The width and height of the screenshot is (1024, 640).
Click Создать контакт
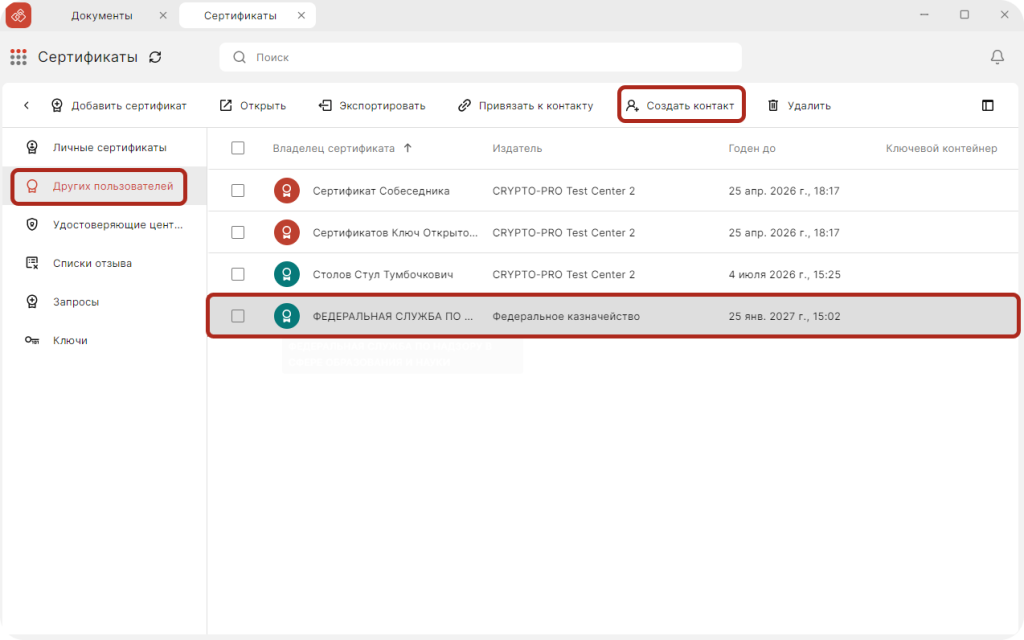click(680, 105)
